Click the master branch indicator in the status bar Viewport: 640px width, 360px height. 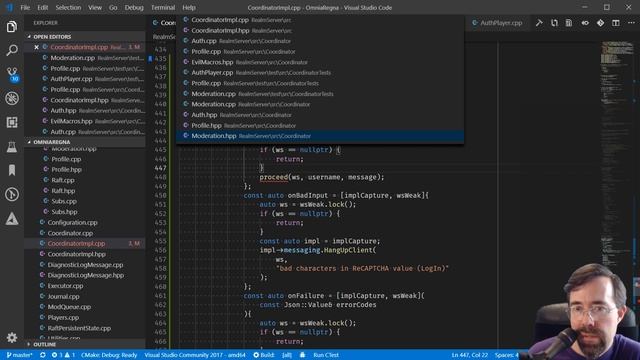click(x=20, y=355)
